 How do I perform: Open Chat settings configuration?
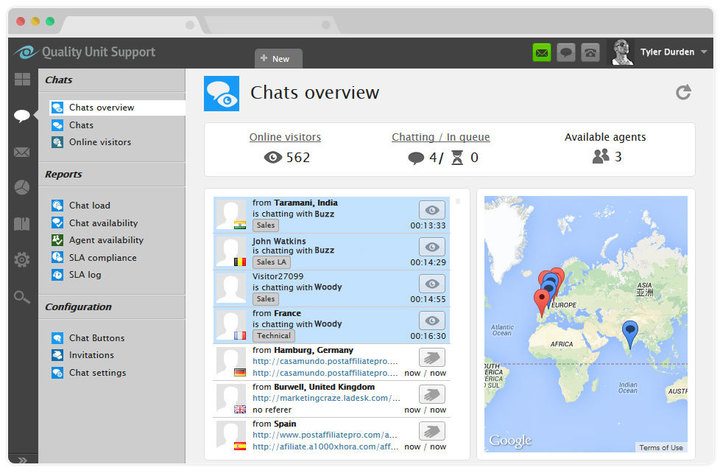point(97,372)
